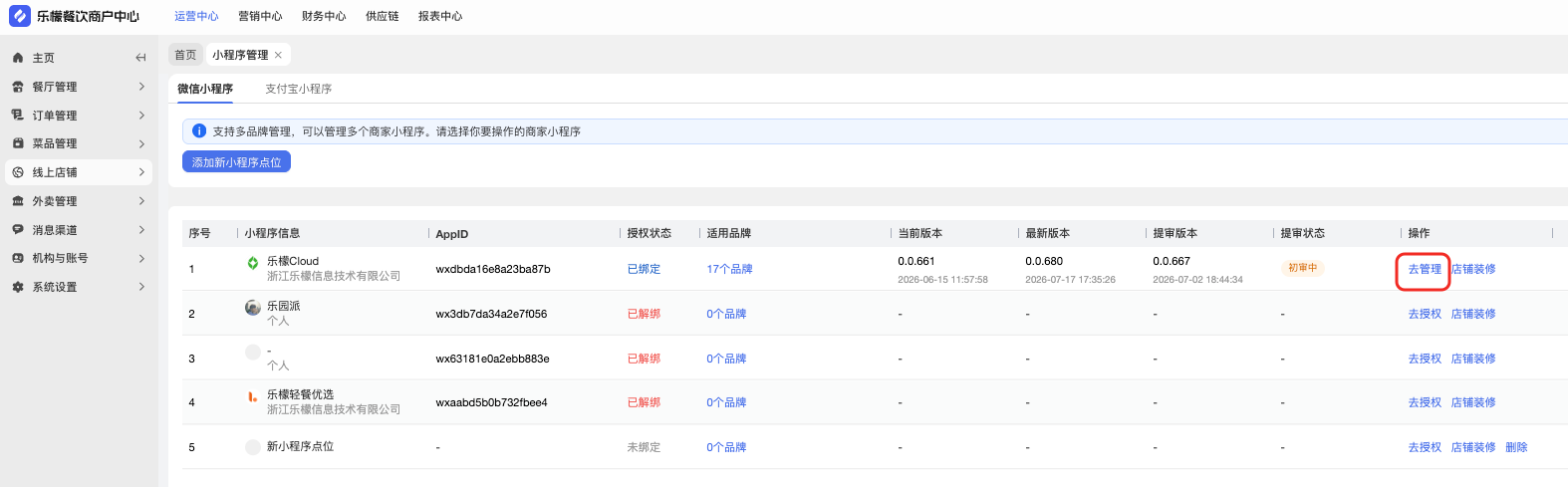Click AppID wxdbda16e8a23ba87b
The width and height of the screenshot is (1568, 487).
[493, 269]
